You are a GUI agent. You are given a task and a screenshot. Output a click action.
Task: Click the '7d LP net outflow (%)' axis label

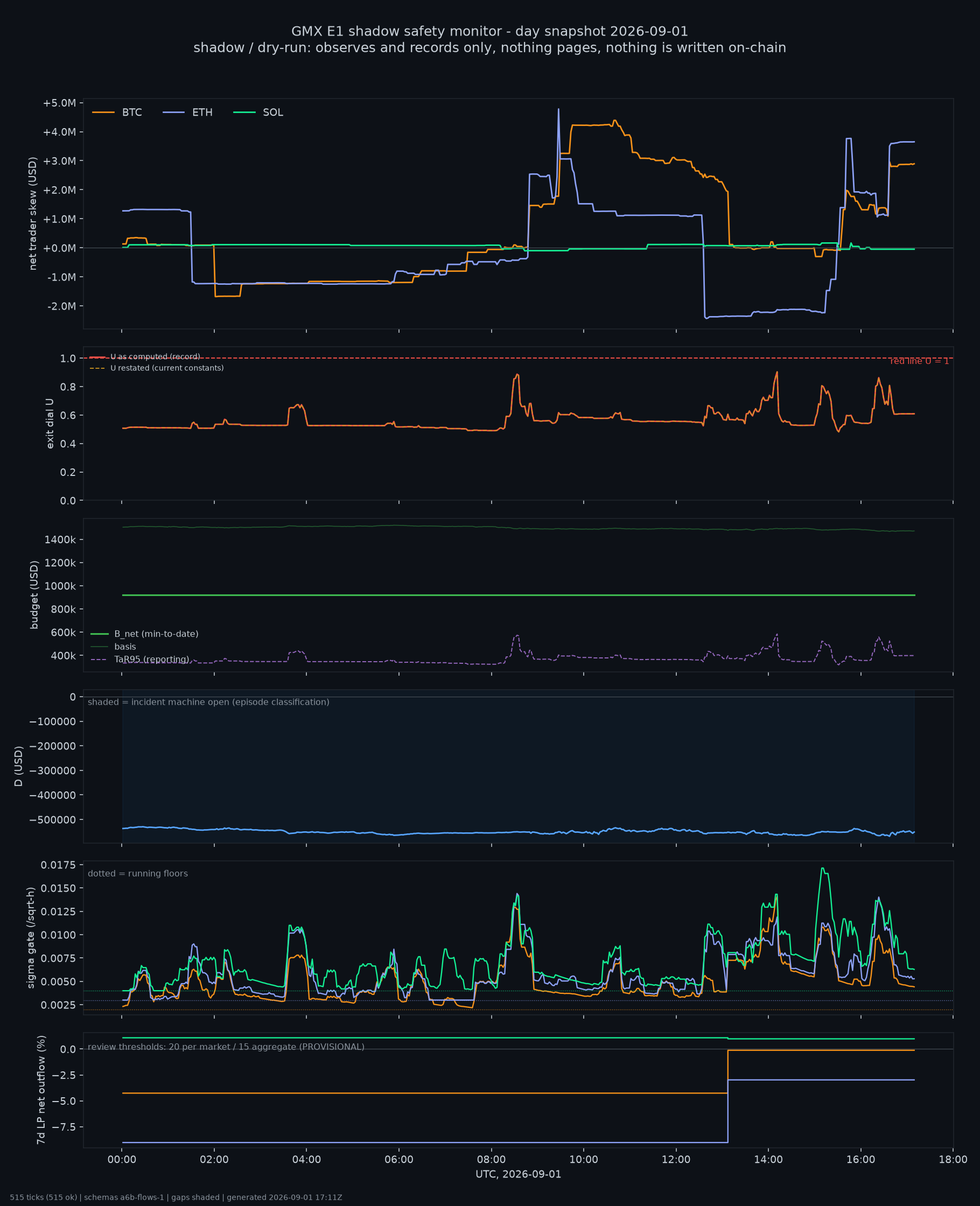click(x=41, y=1090)
